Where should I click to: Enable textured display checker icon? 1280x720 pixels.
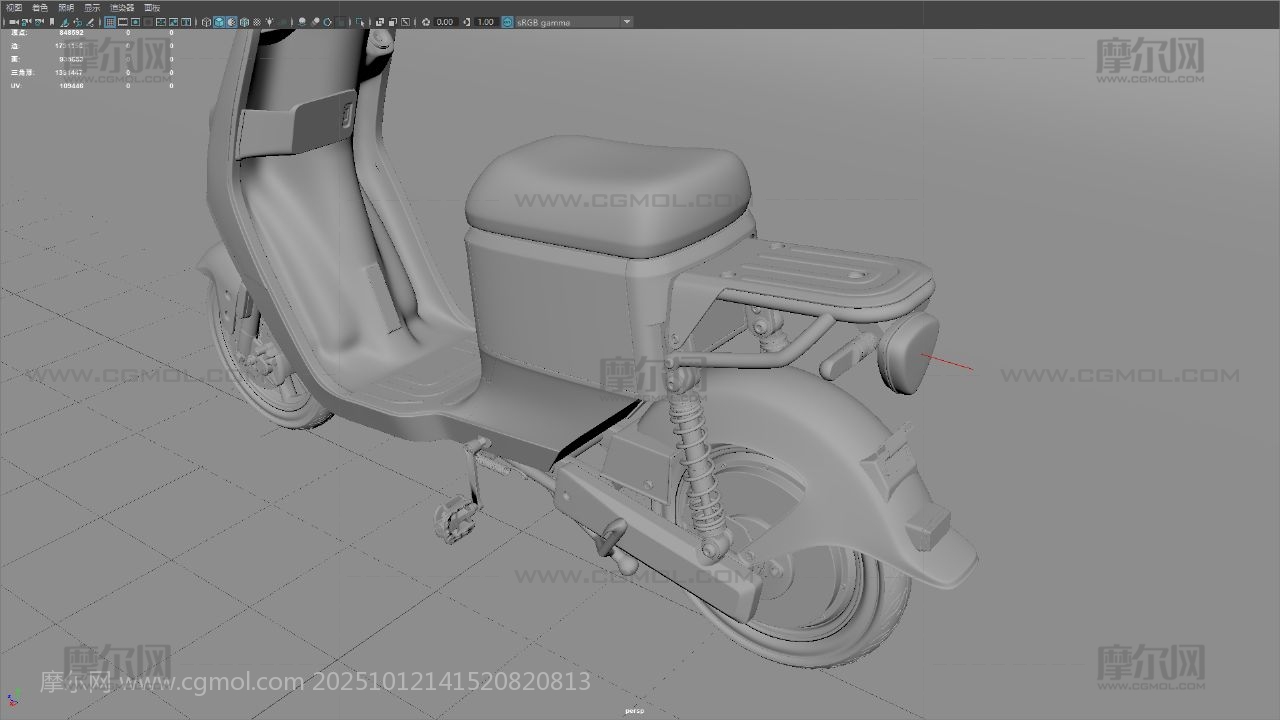pyautogui.click(x=256, y=21)
